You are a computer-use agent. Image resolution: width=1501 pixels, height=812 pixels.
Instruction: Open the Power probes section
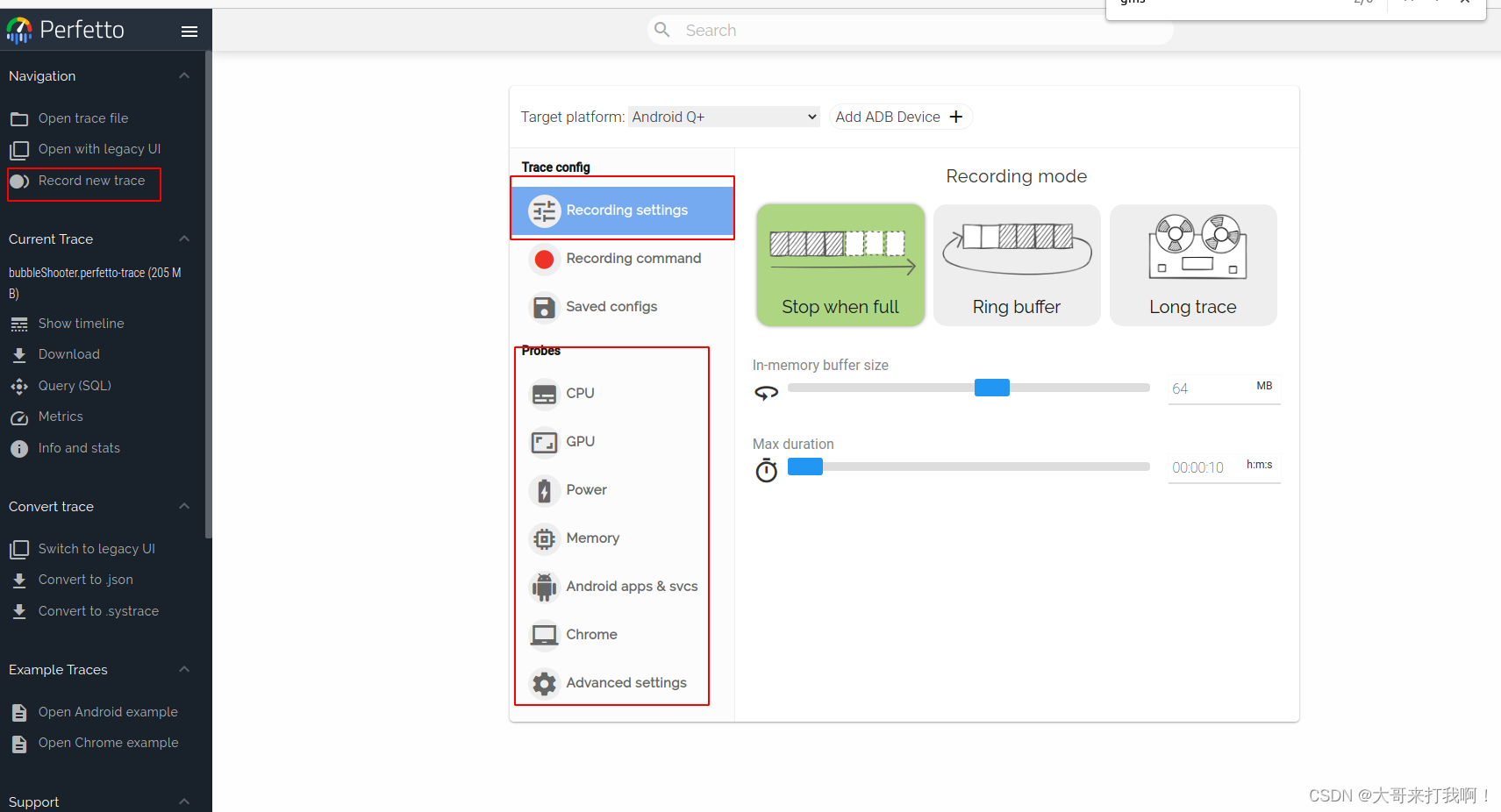[x=622, y=490]
